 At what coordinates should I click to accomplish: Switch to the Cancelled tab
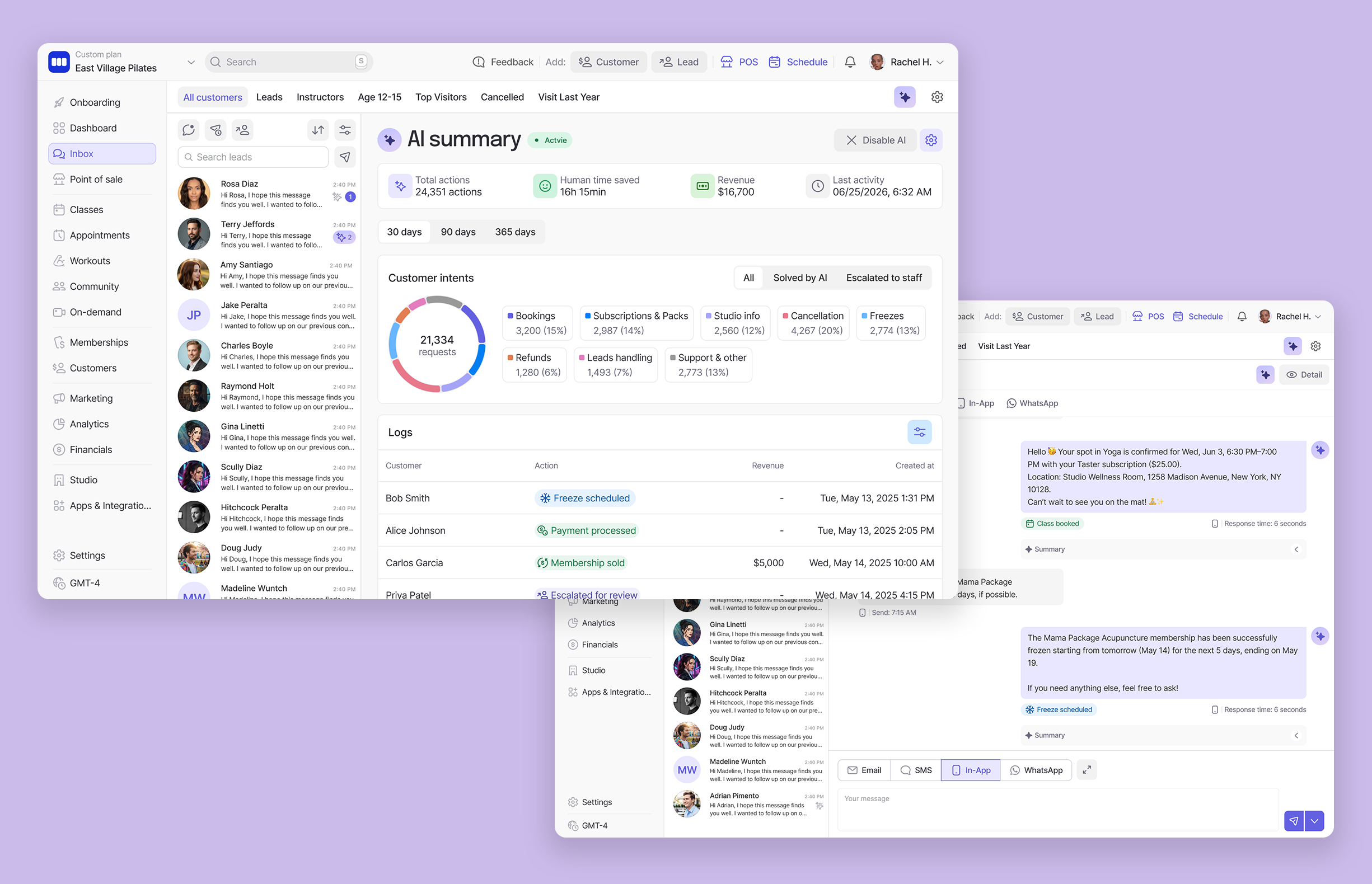click(x=502, y=97)
